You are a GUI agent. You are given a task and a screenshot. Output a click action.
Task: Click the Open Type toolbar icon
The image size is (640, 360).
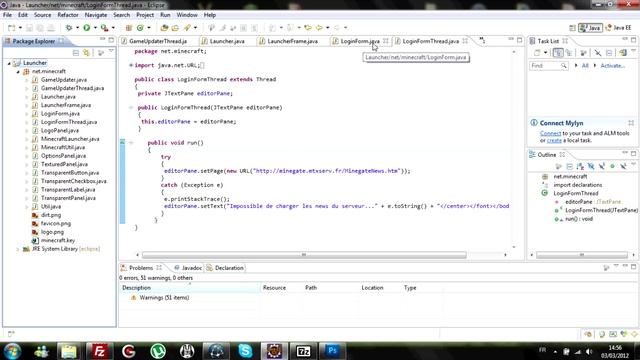click(x=164, y=28)
